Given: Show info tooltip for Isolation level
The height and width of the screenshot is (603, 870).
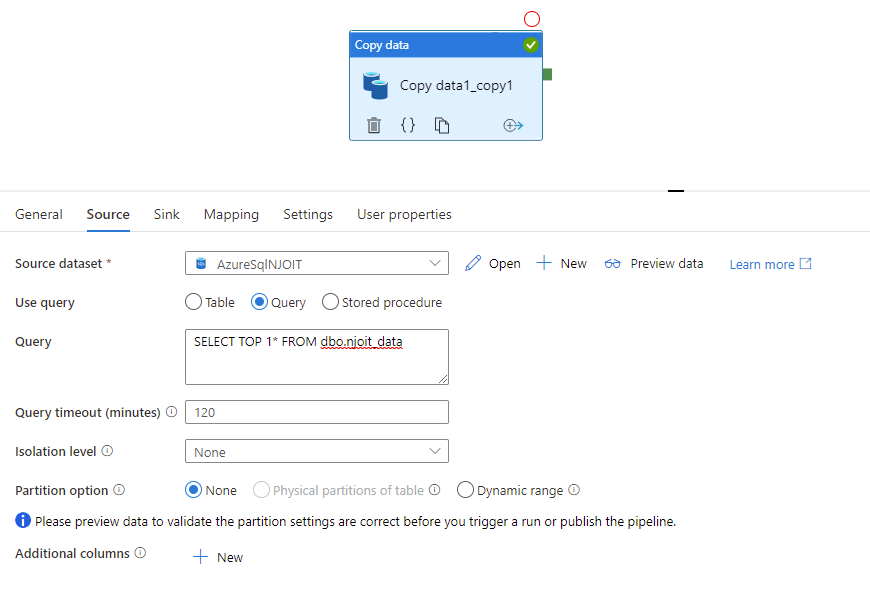Looking at the screenshot, I should pos(107,450).
